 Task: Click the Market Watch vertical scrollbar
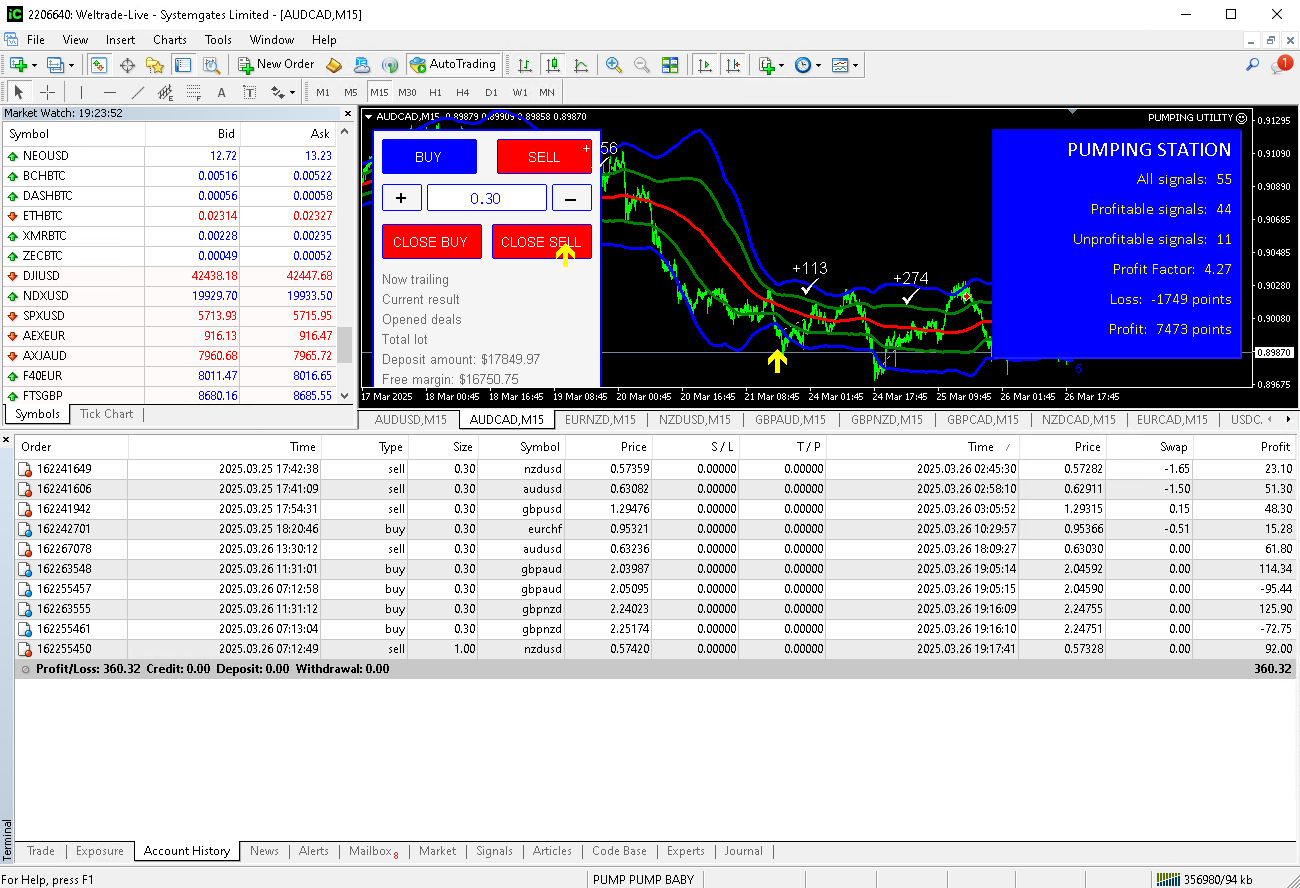click(x=345, y=345)
